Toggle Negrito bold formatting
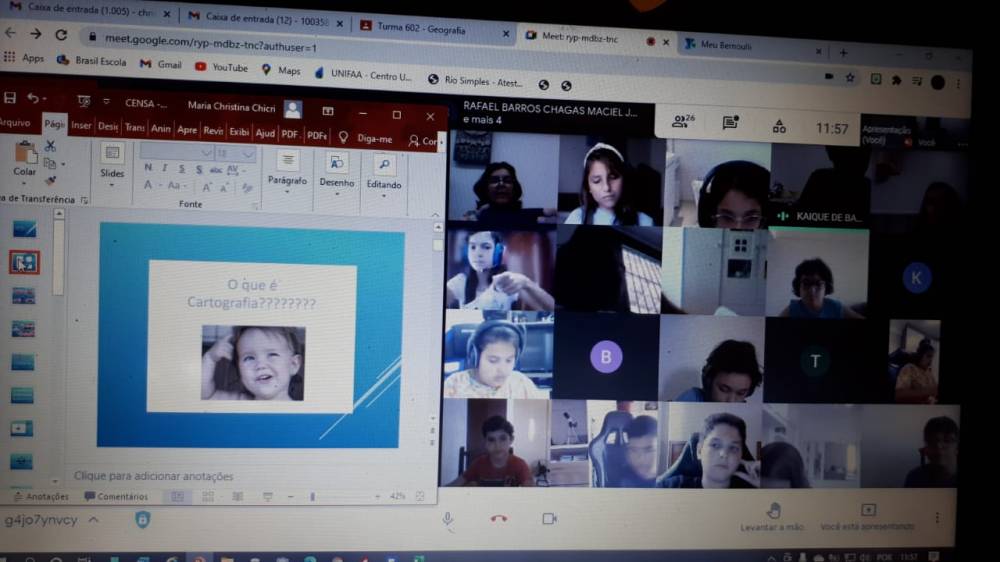Screen dimensions: 1000x562 pyautogui.click(x=148, y=168)
